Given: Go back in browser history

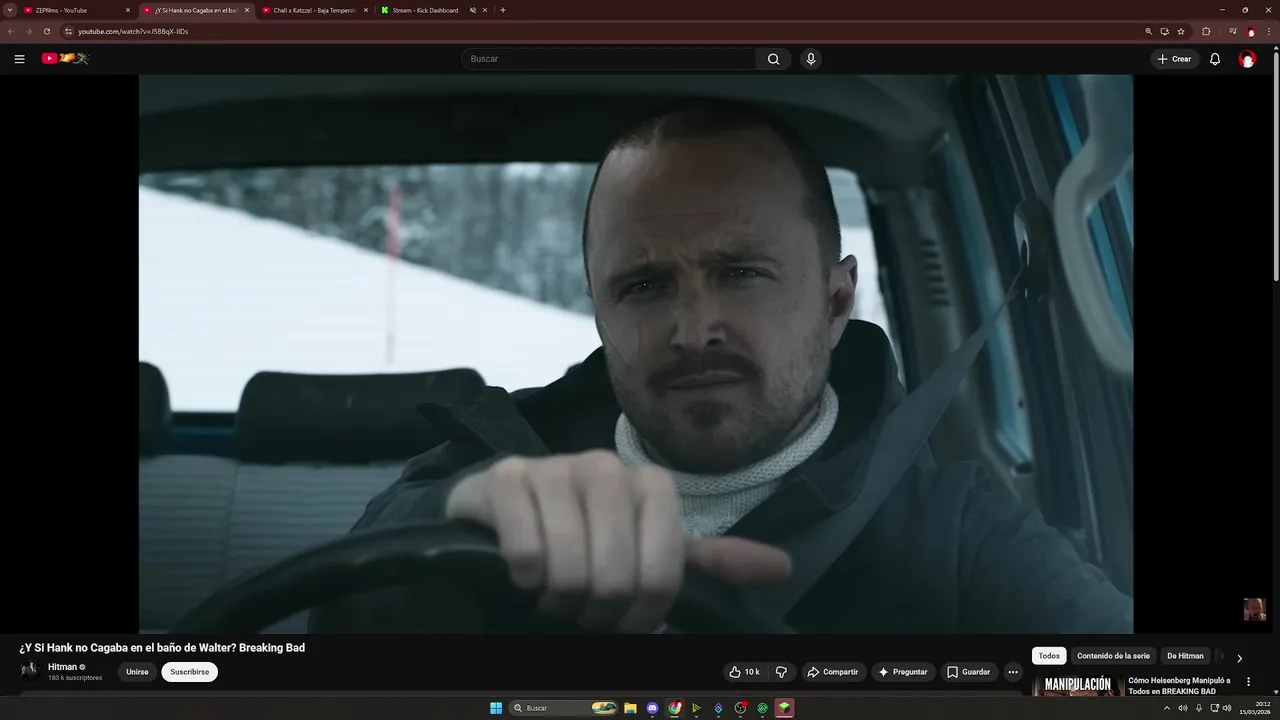Looking at the screenshot, I should tap(11, 31).
